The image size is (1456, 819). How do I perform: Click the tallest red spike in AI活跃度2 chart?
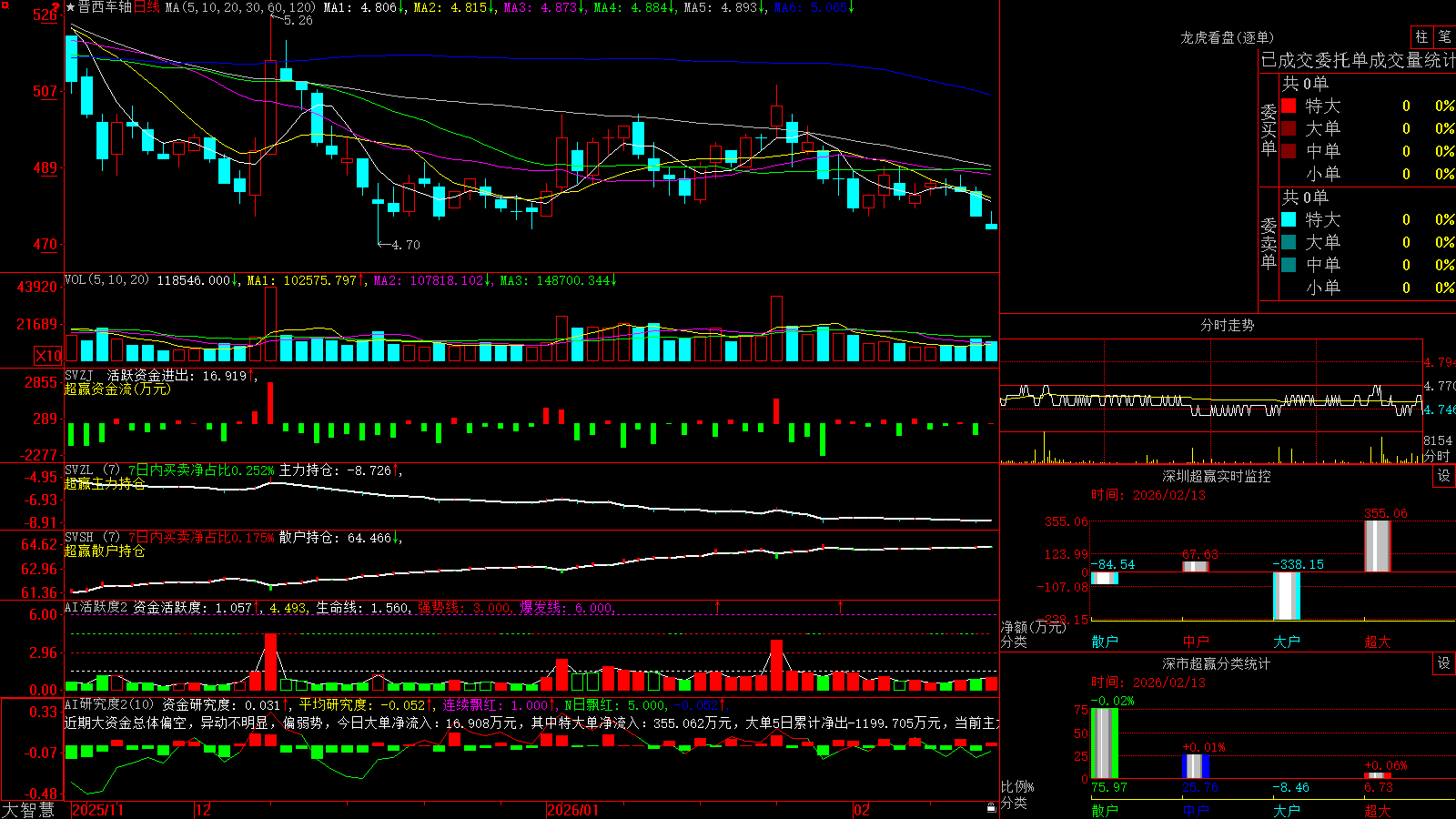[270, 662]
